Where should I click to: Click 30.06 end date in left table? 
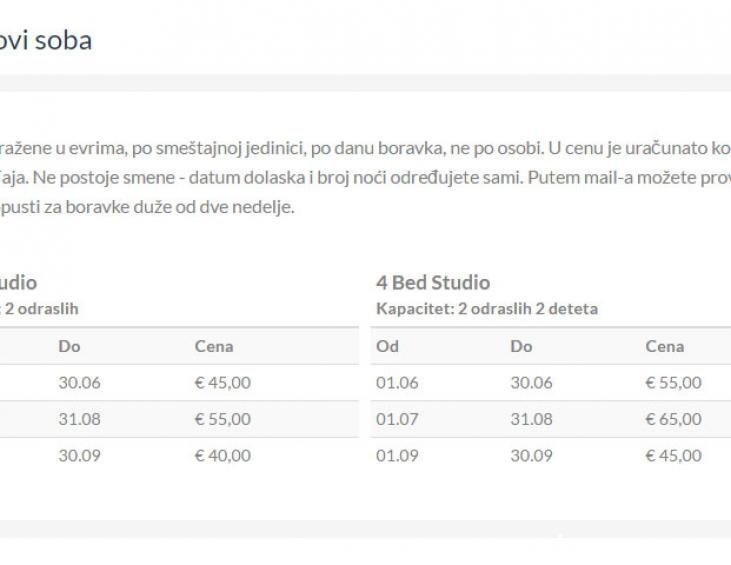[x=80, y=382]
